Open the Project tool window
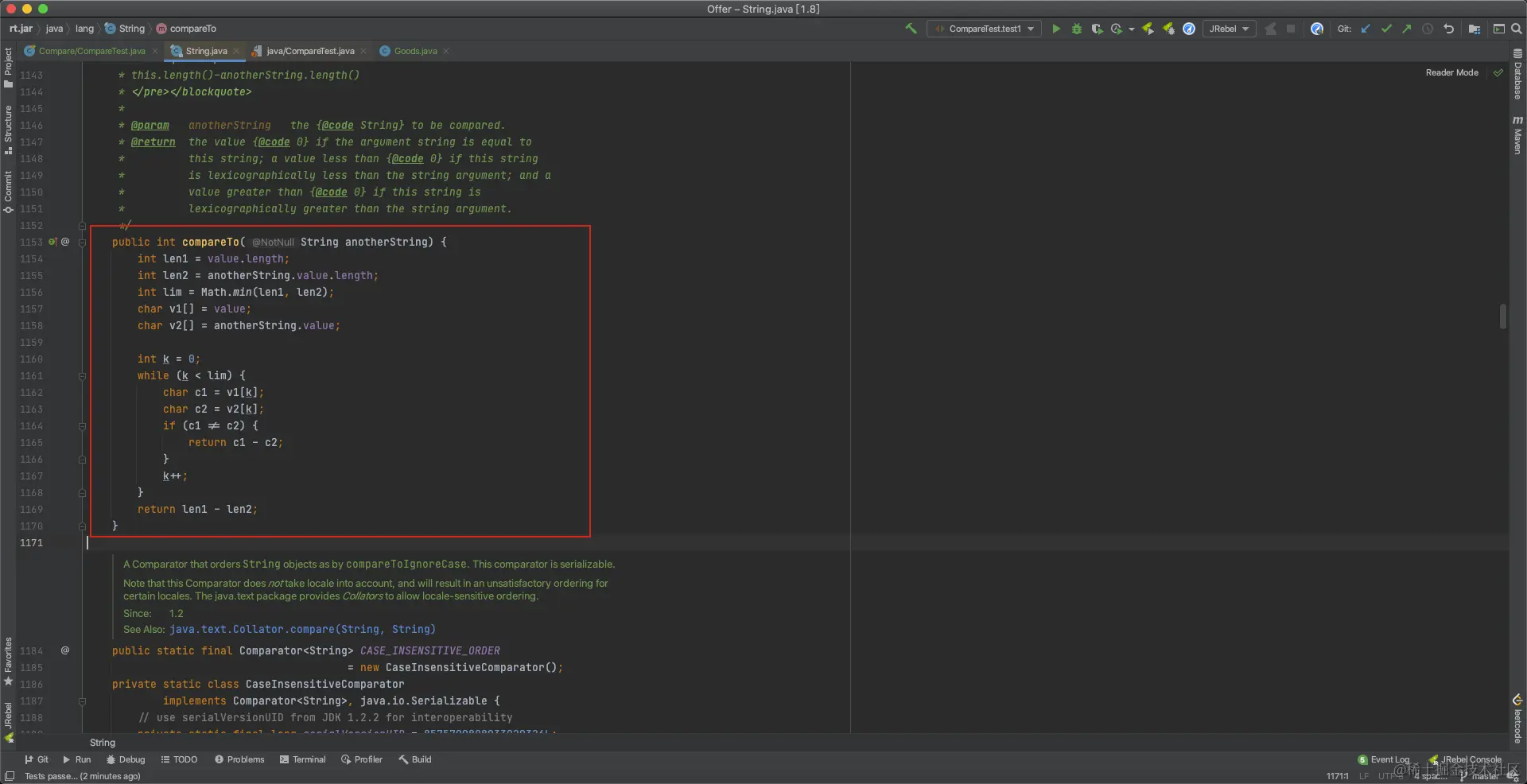 8,67
